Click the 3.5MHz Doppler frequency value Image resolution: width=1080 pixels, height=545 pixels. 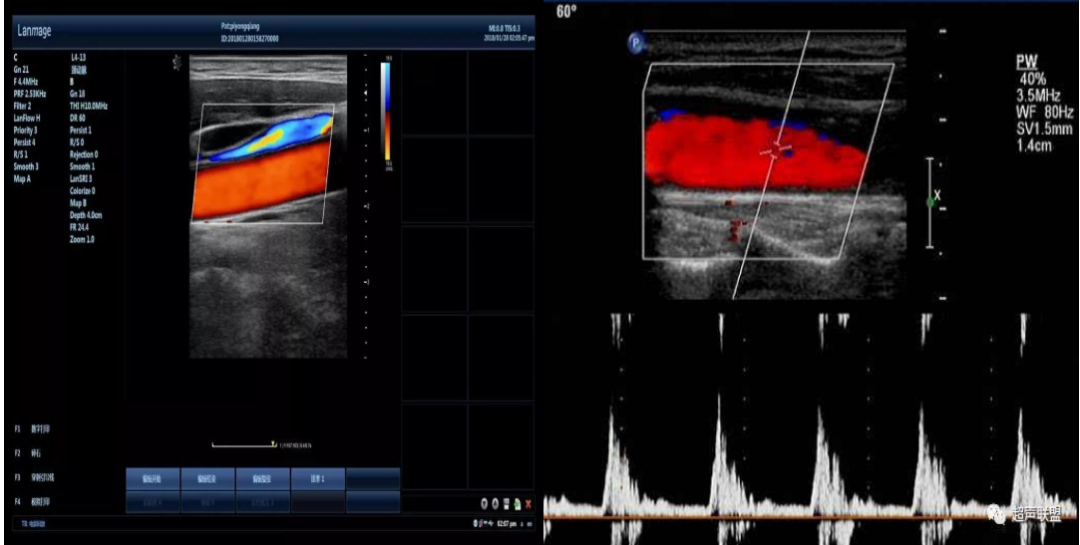click(1039, 96)
